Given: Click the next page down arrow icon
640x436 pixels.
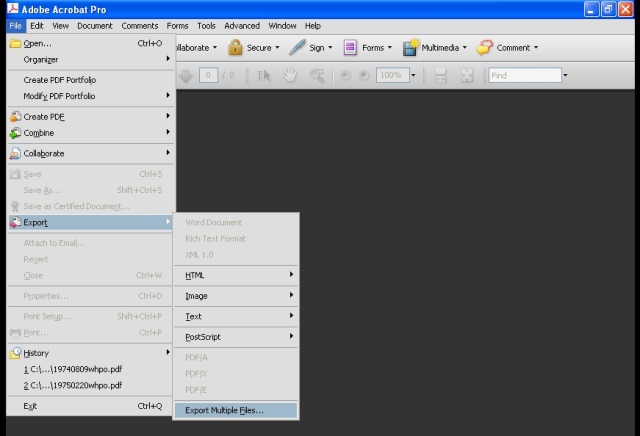Looking at the screenshot, I should [185, 75].
